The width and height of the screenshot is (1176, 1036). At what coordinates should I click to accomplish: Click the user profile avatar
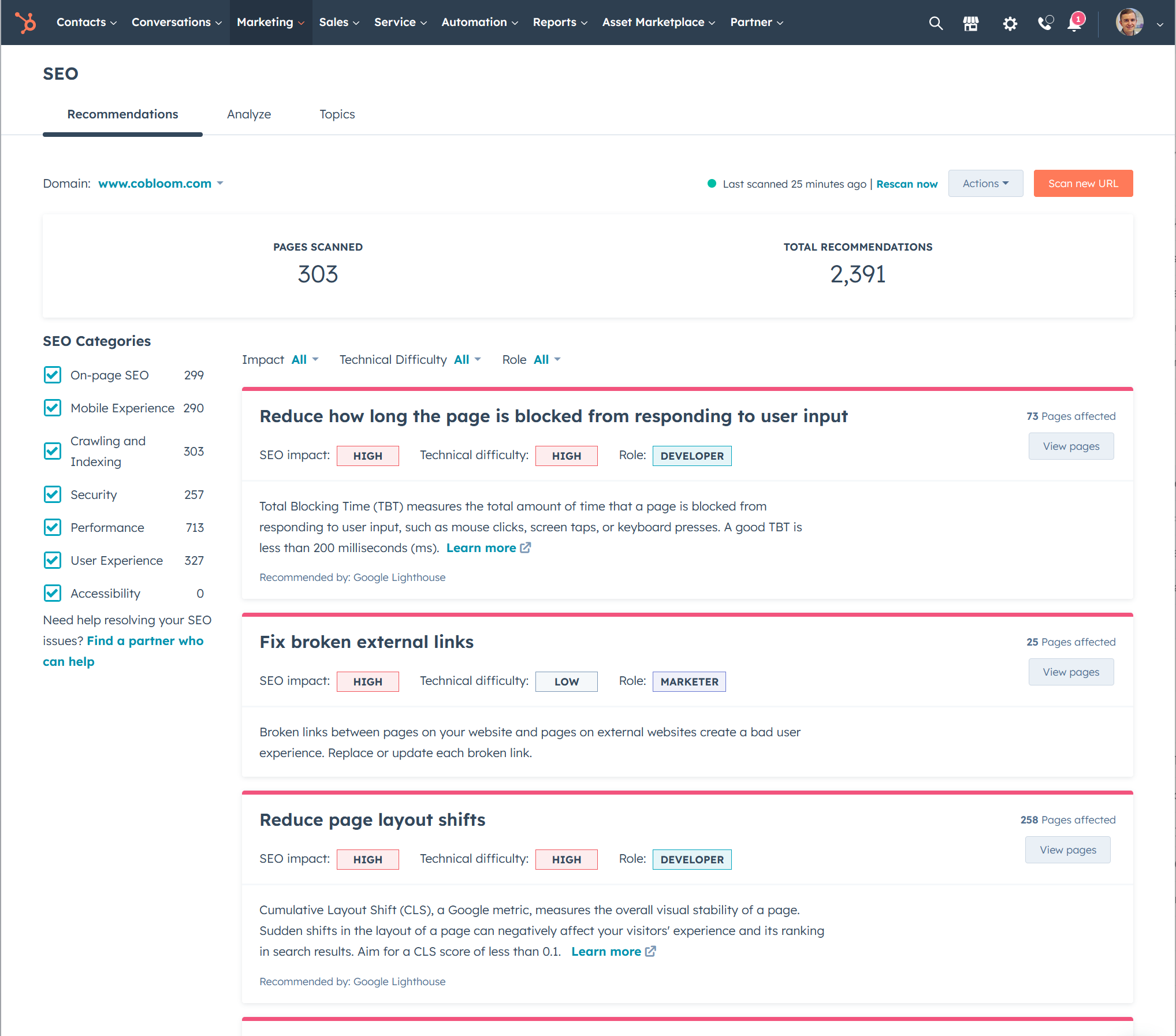(1129, 22)
